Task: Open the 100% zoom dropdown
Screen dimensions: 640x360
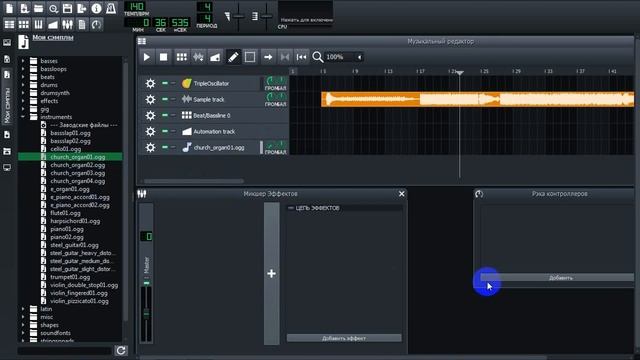Action: click(344, 57)
